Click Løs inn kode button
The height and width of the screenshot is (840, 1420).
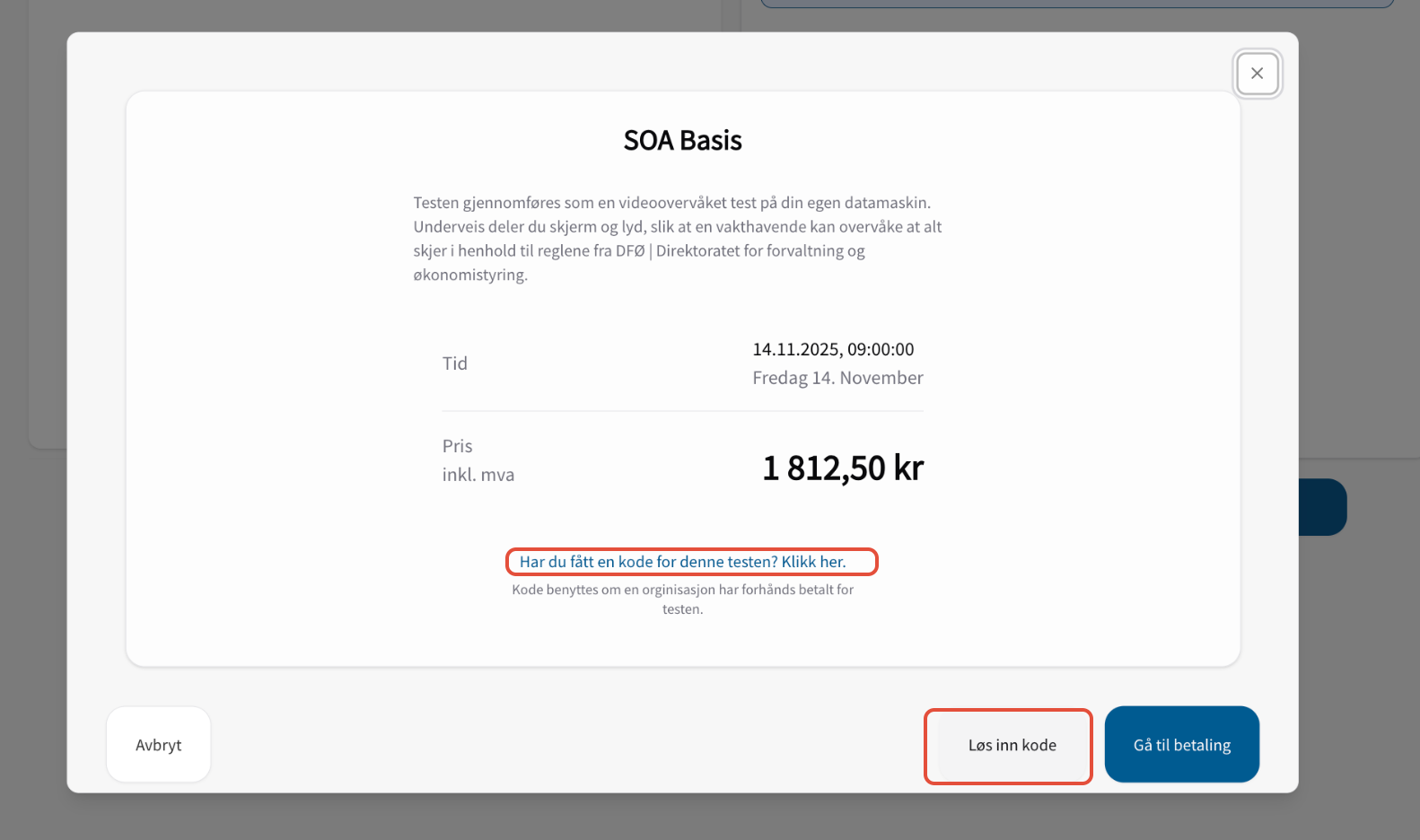1012,745
